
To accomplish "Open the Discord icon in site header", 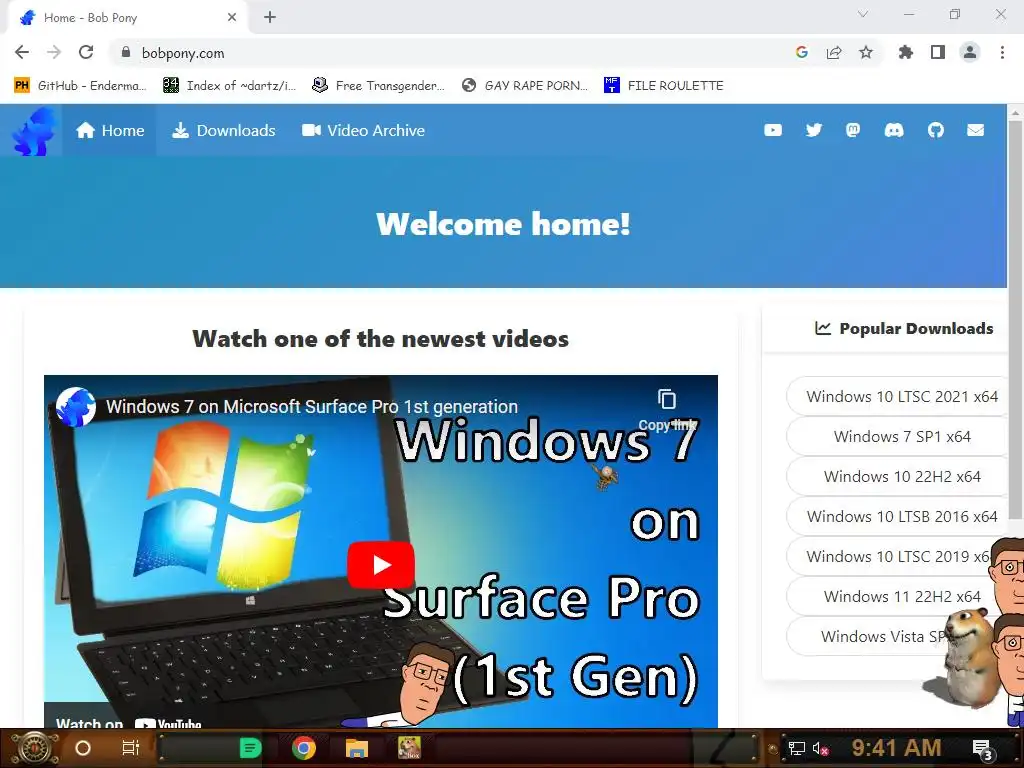I will (894, 130).
